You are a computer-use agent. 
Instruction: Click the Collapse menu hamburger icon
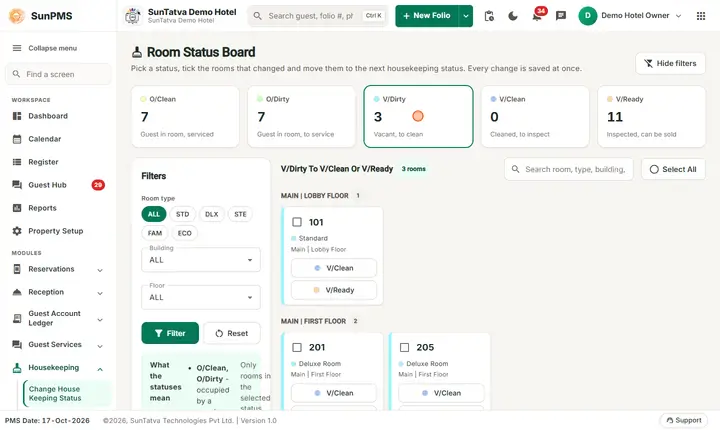pyautogui.click(x=17, y=48)
